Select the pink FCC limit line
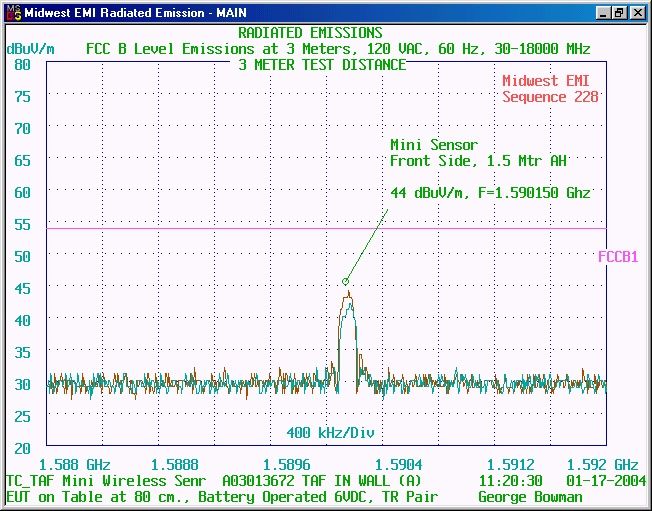This screenshot has width=652, height=511. (326, 228)
